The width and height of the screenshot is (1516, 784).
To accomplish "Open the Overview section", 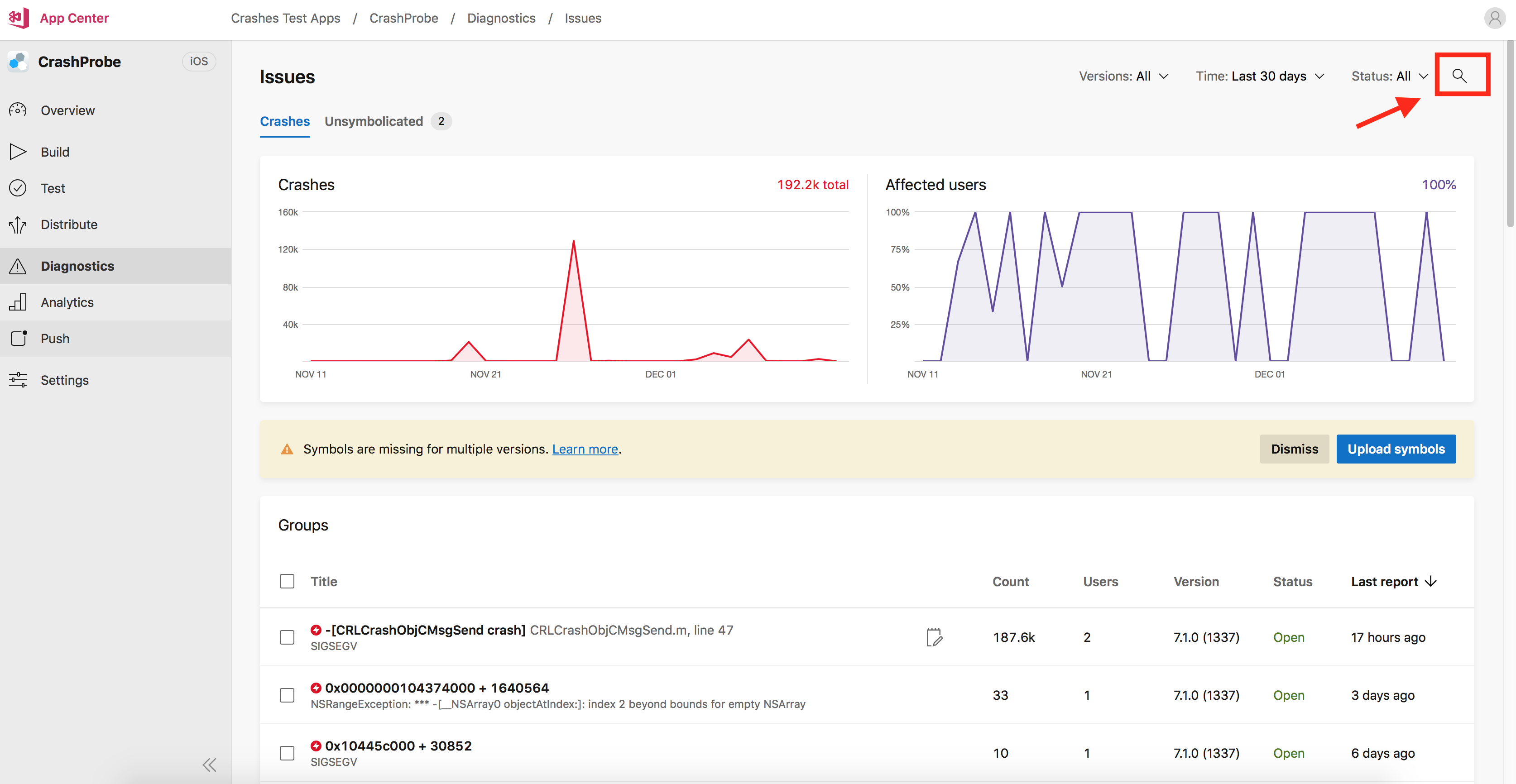I will pyautogui.click(x=67, y=110).
